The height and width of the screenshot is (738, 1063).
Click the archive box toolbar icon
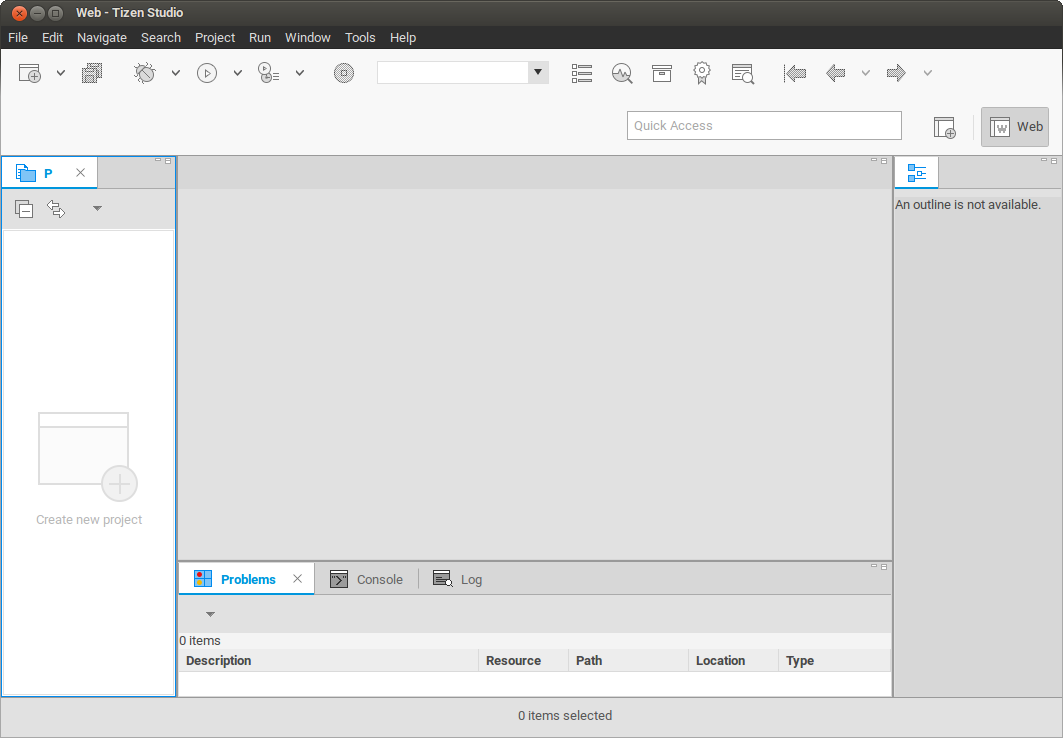click(661, 73)
